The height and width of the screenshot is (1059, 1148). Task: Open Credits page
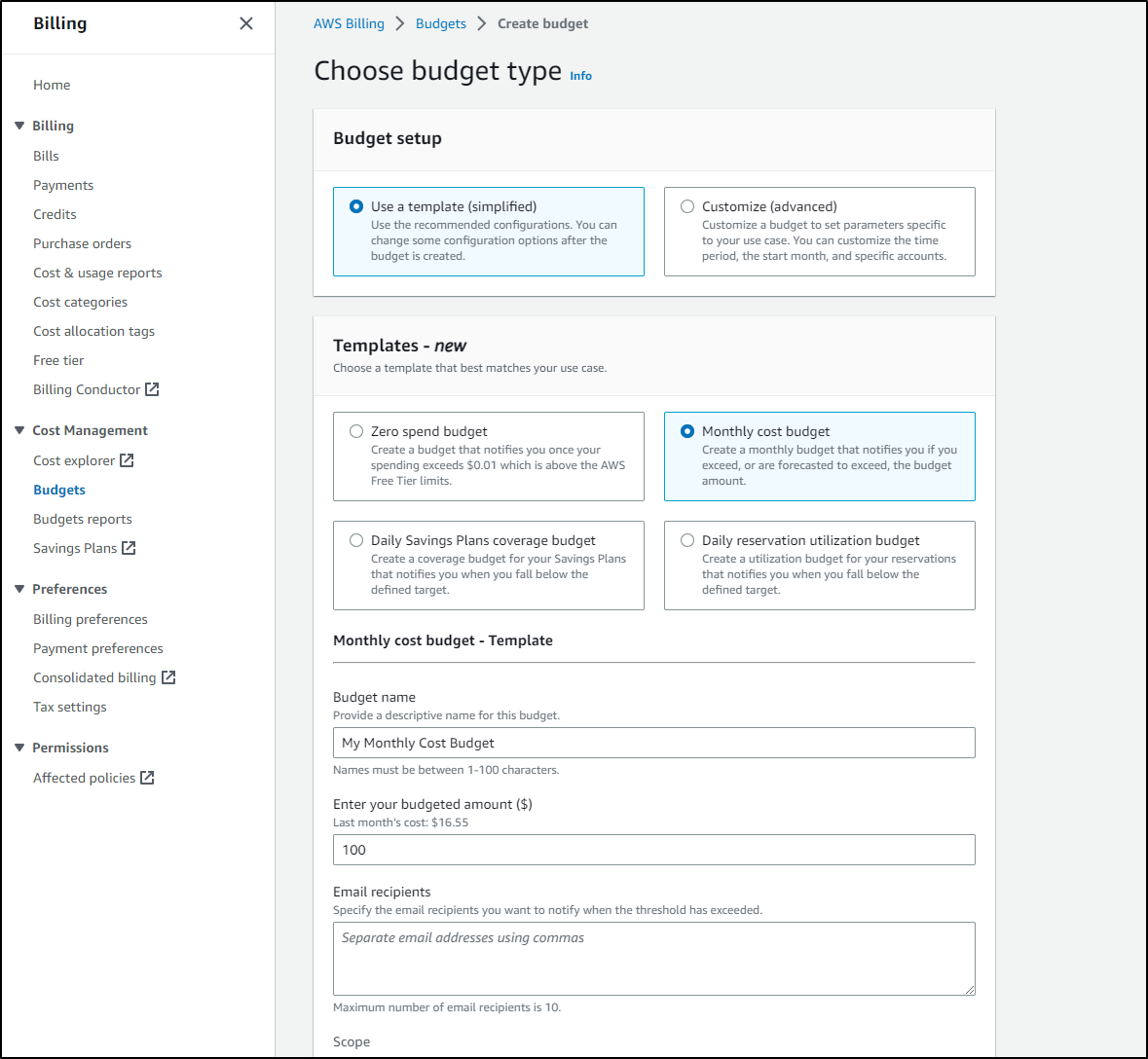55,214
